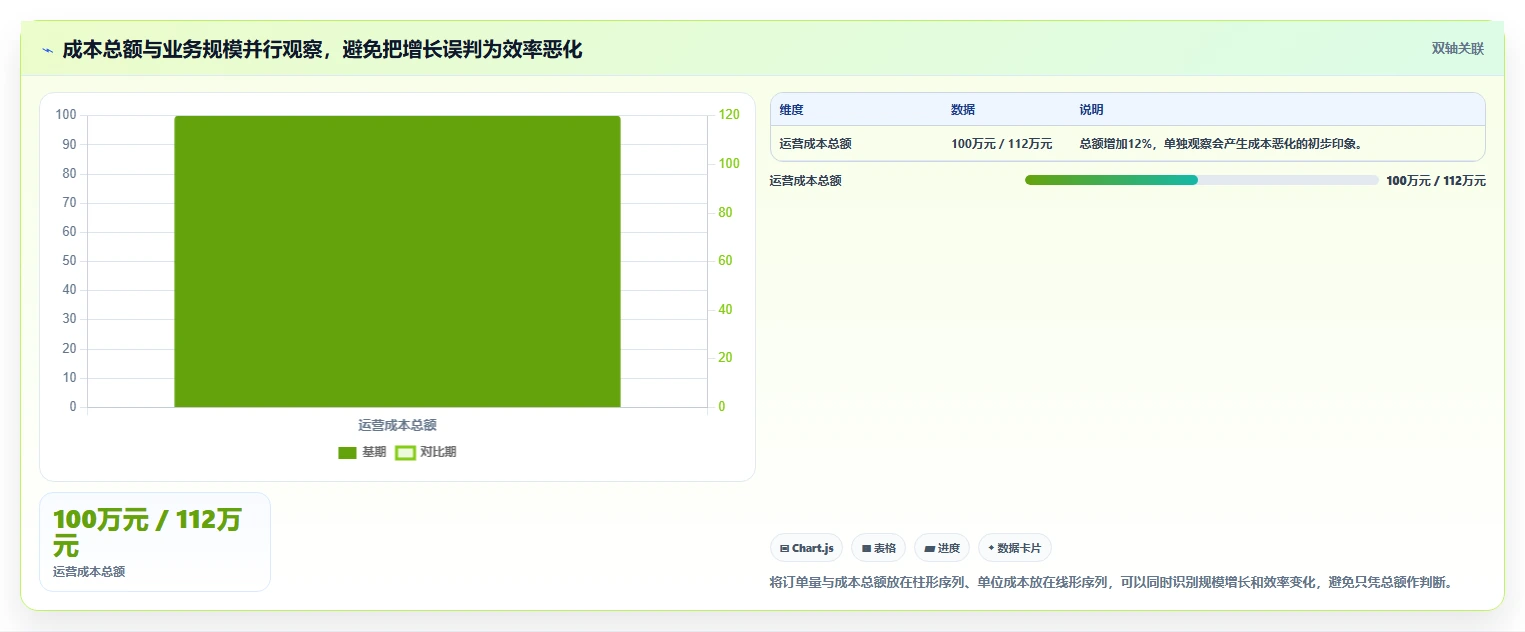Select the 运营成本总额 cell in the table row
Image resolution: width=1525 pixels, height=632 pixels.
tap(816, 144)
